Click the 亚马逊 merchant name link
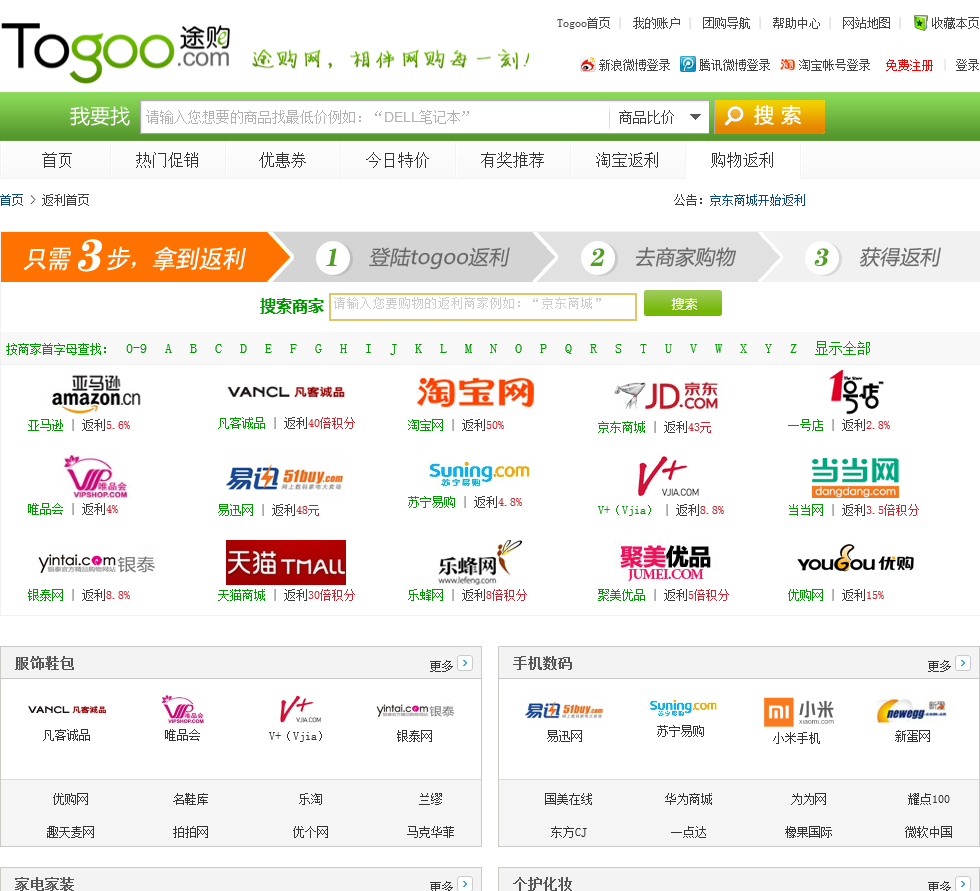 click(45, 426)
